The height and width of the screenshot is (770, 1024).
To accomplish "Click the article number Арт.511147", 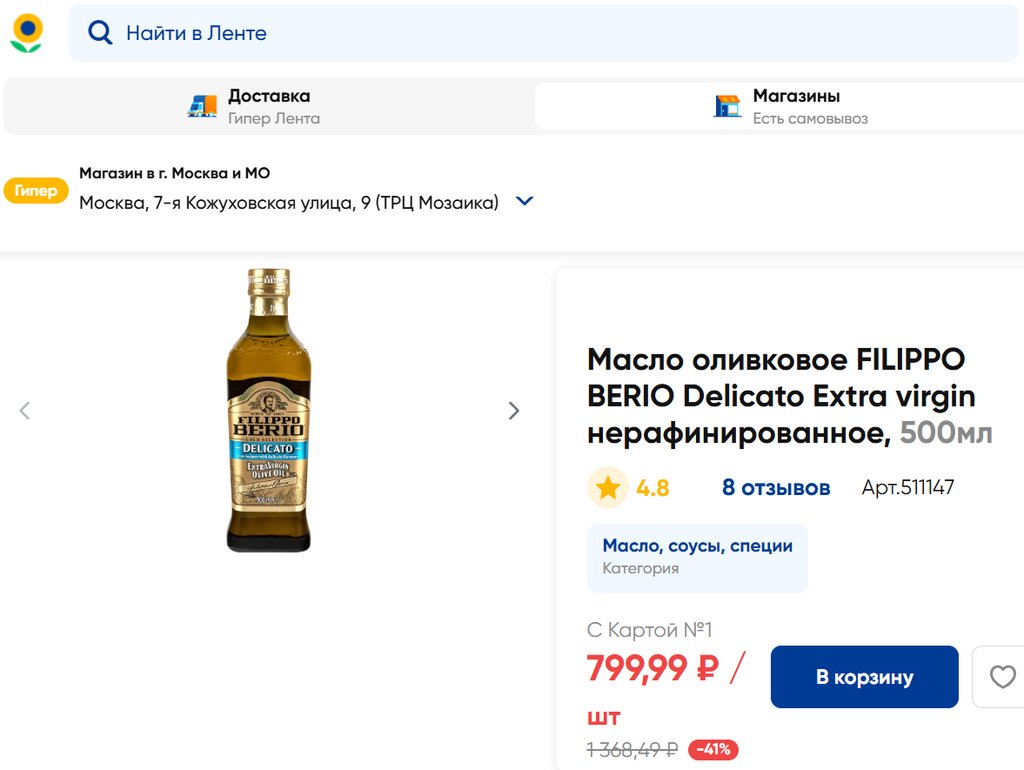I will click(908, 488).
